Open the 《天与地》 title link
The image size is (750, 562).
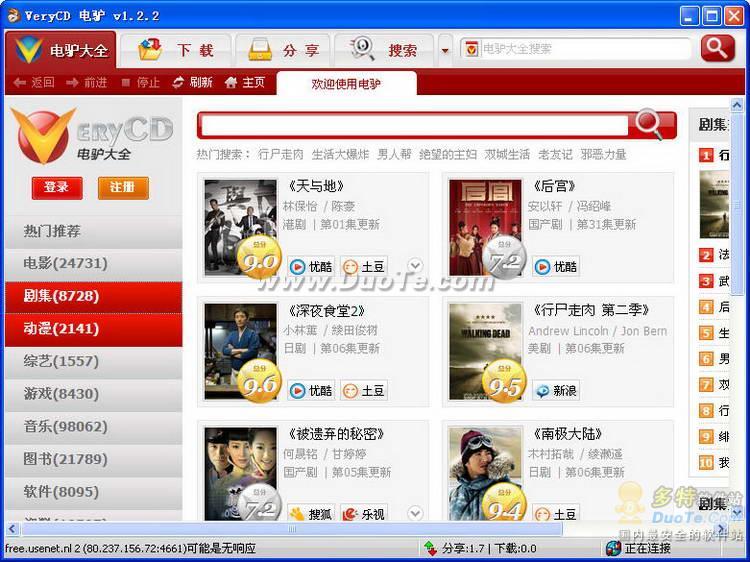[x=316, y=186]
